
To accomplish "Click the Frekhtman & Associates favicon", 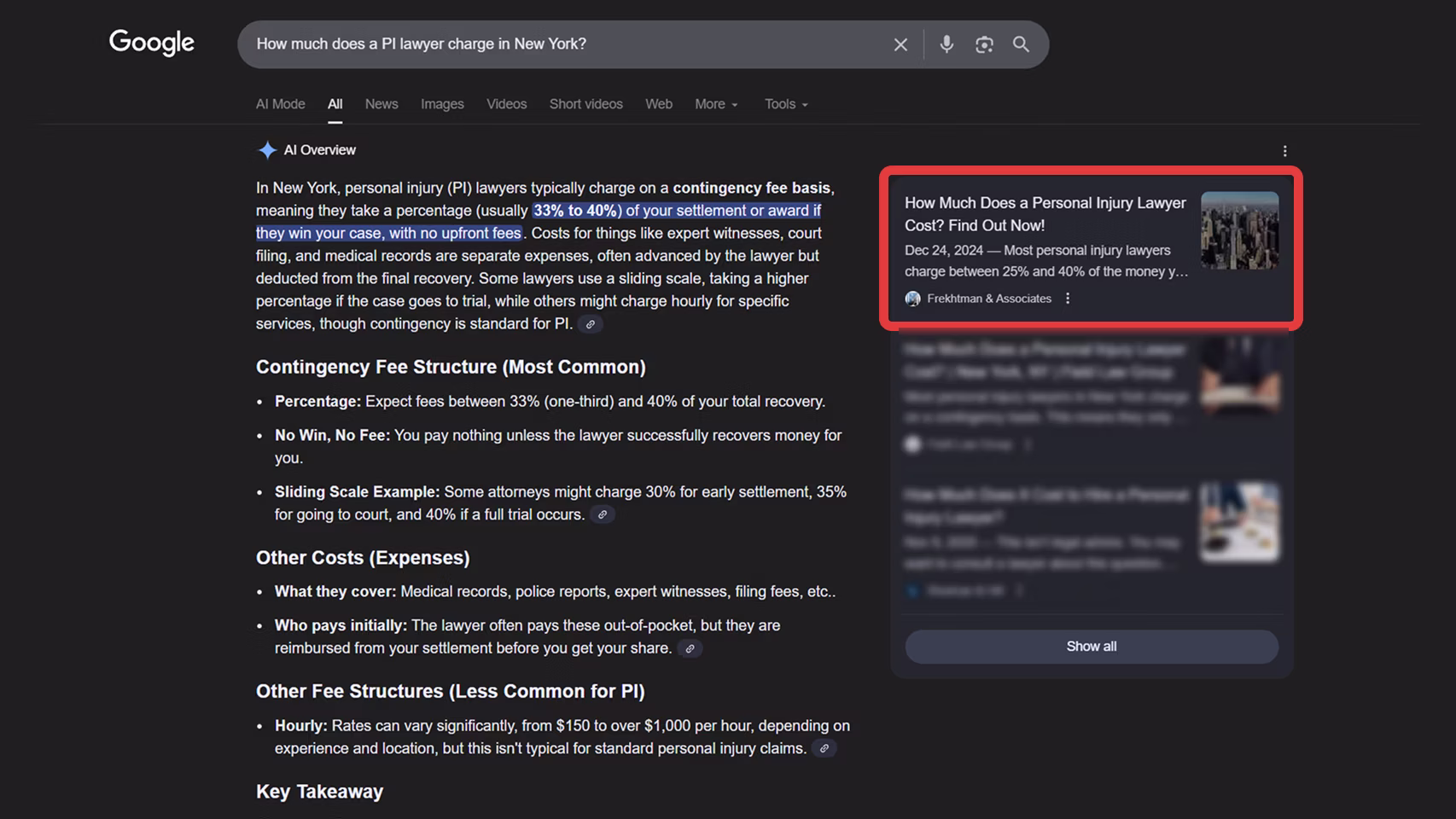I will (913, 299).
